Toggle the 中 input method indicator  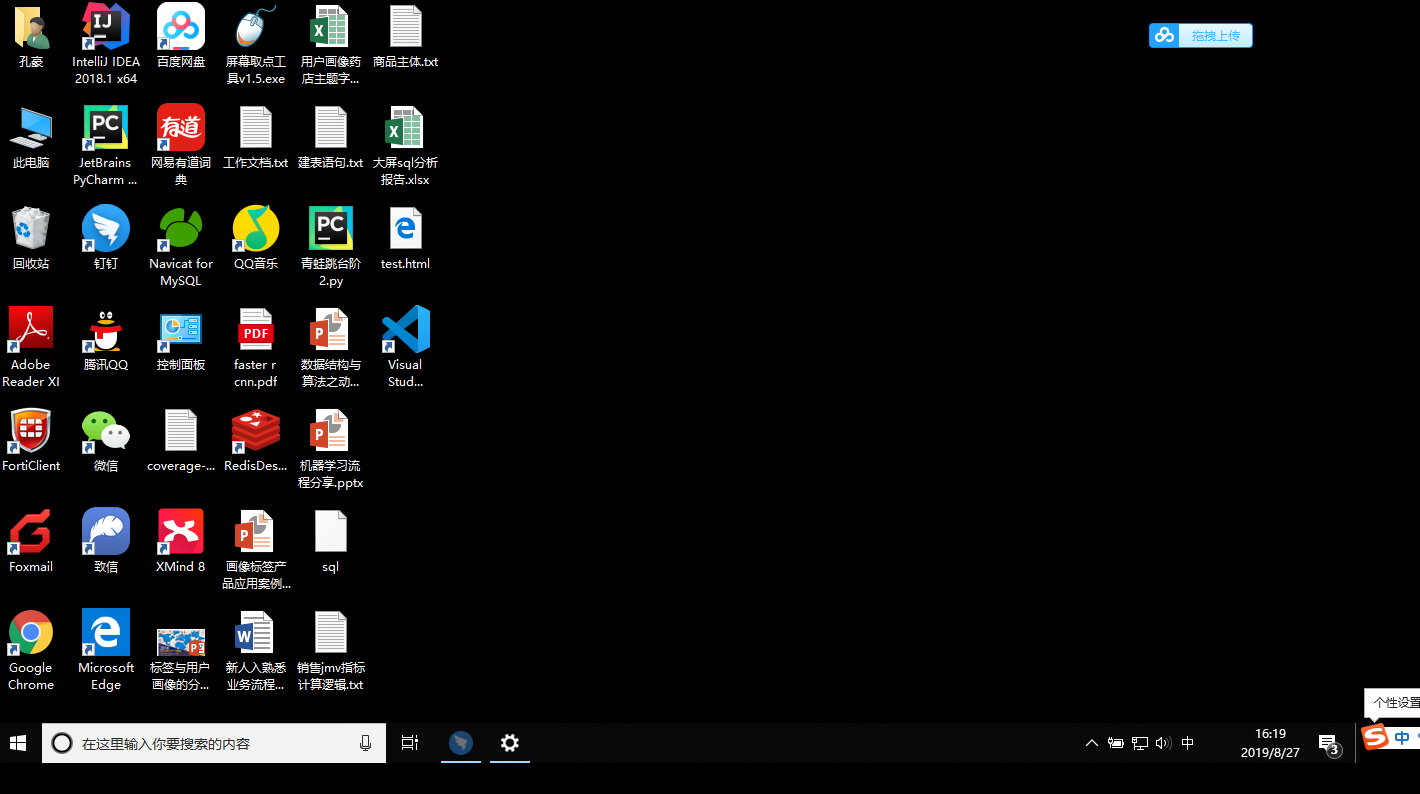tap(1188, 743)
